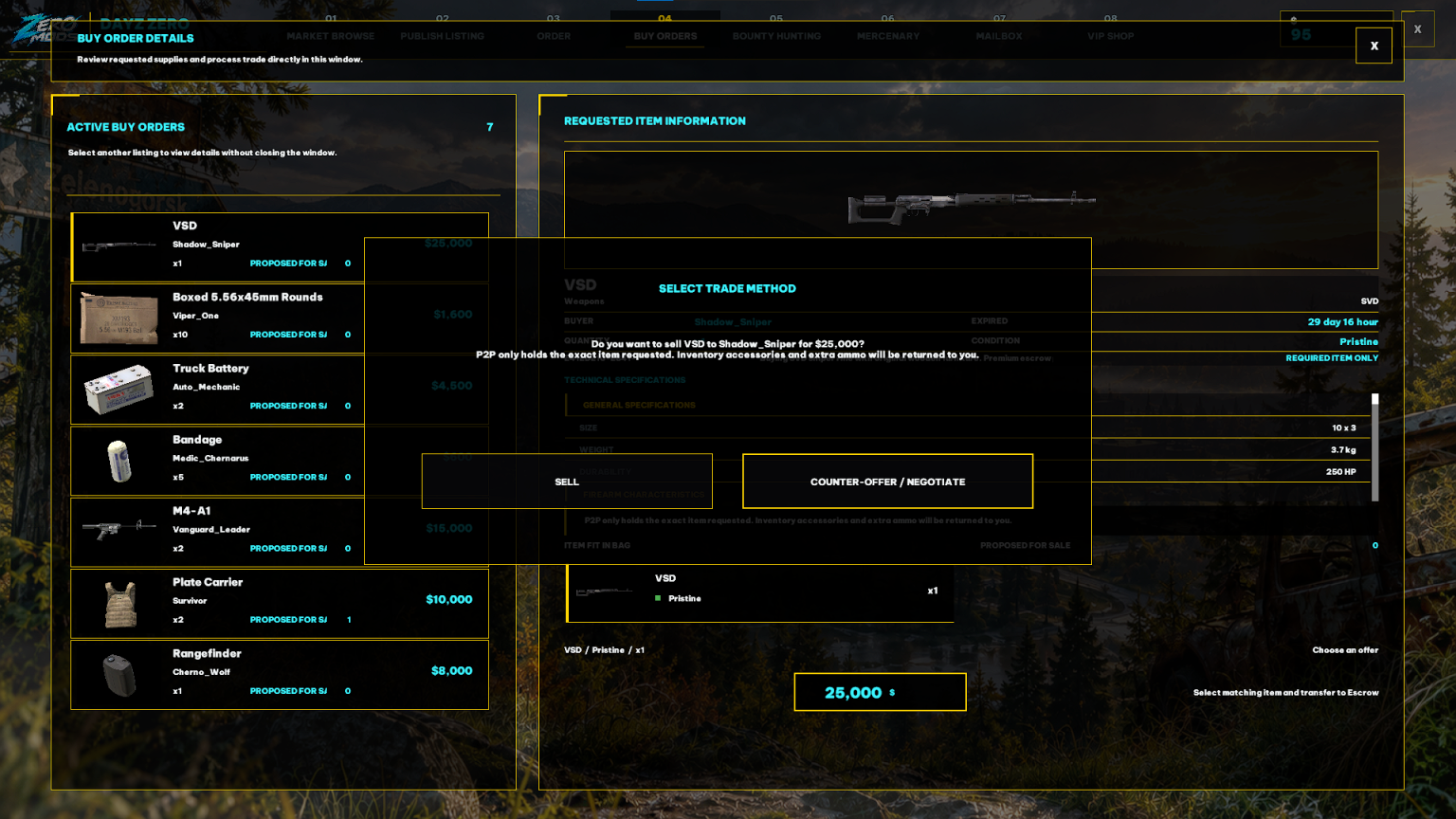Open the Publish Listing tab
This screenshot has height=819, width=1456.
pyautogui.click(x=442, y=36)
